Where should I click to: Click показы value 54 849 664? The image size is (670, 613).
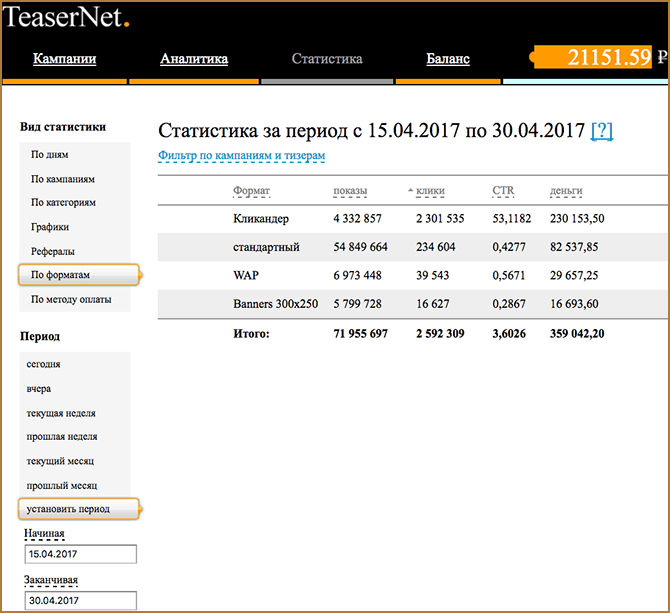coord(361,247)
